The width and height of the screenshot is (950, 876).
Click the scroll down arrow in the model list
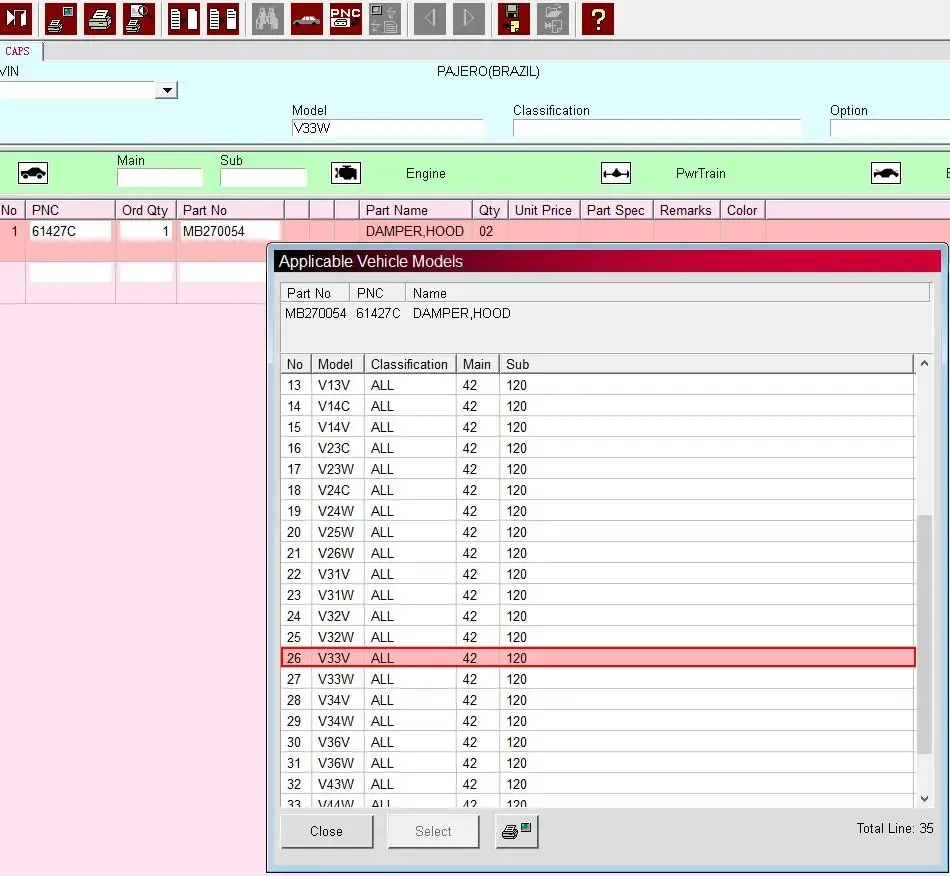tap(924, 798)
